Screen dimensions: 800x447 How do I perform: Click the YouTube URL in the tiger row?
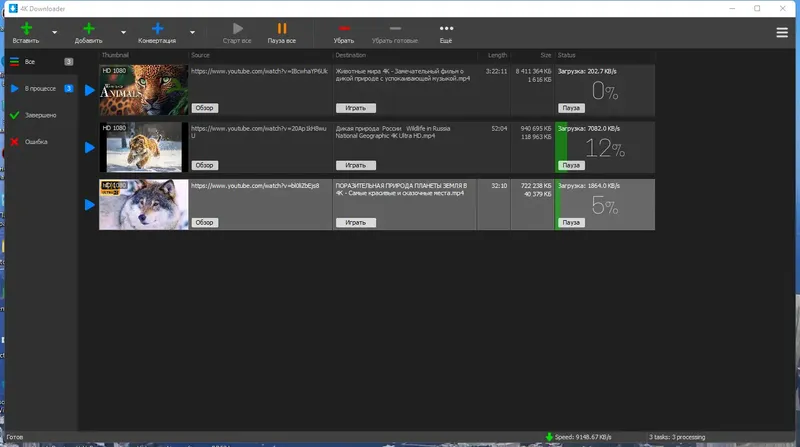click(259, 132)
